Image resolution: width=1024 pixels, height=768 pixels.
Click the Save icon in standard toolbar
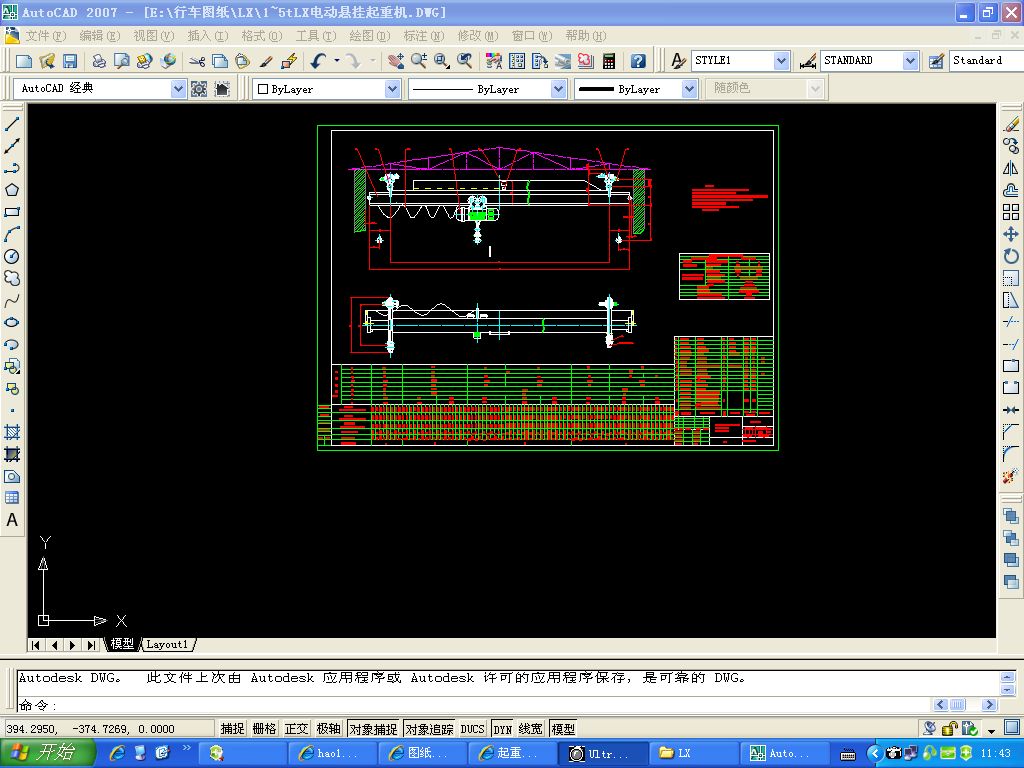[x=70, y=61]
